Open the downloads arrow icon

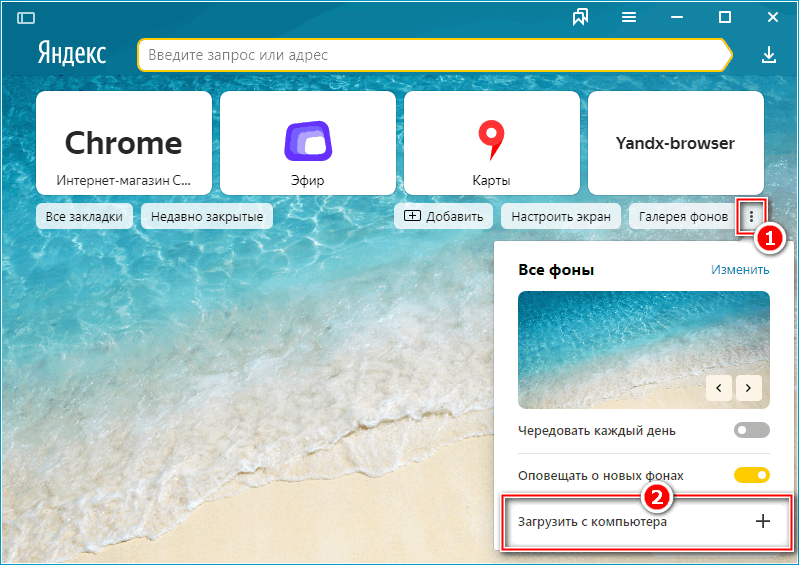768,55
